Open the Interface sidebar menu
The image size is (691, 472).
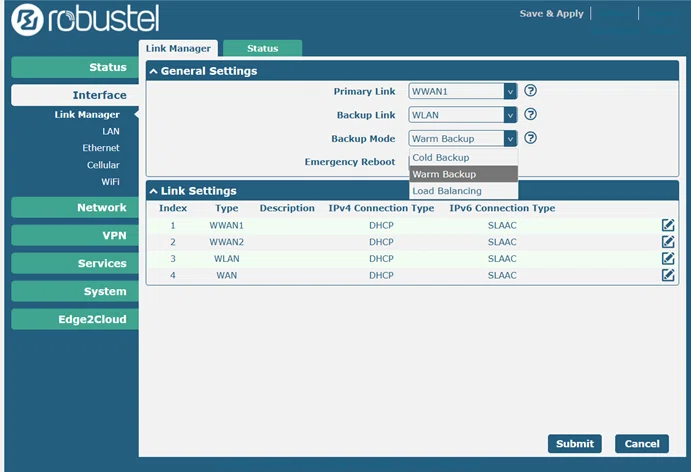click(x=75, y=95)
